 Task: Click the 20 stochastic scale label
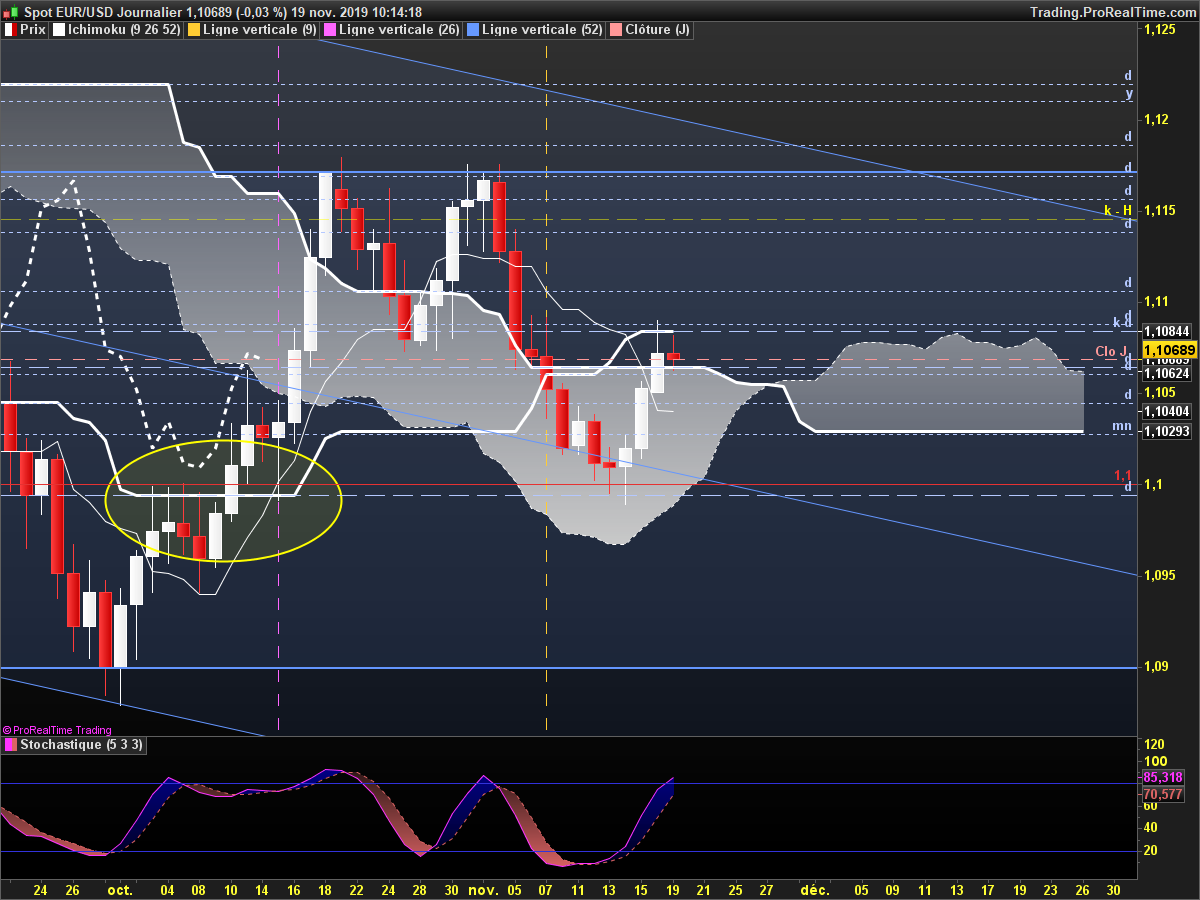point(1150,850)
